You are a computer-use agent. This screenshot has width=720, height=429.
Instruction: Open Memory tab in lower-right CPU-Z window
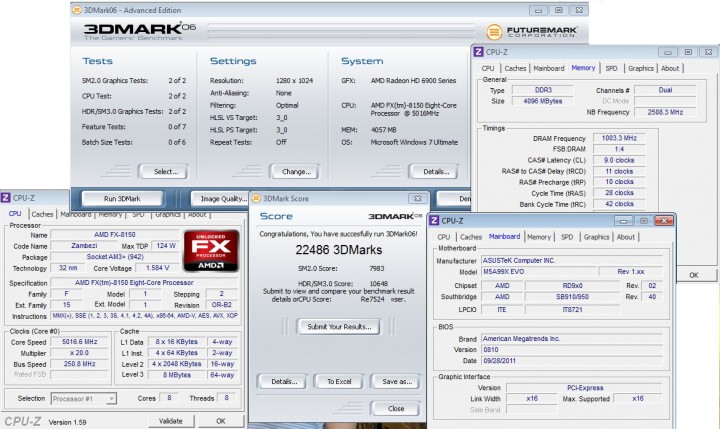click(539, 237)
